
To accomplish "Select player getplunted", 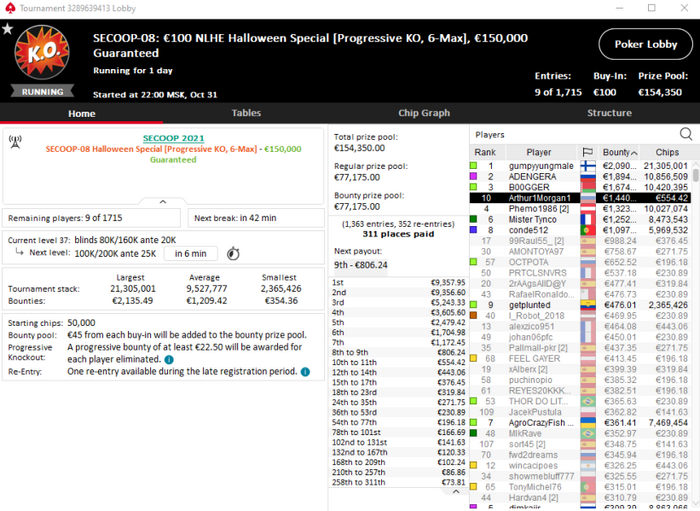I will [580, 305].
